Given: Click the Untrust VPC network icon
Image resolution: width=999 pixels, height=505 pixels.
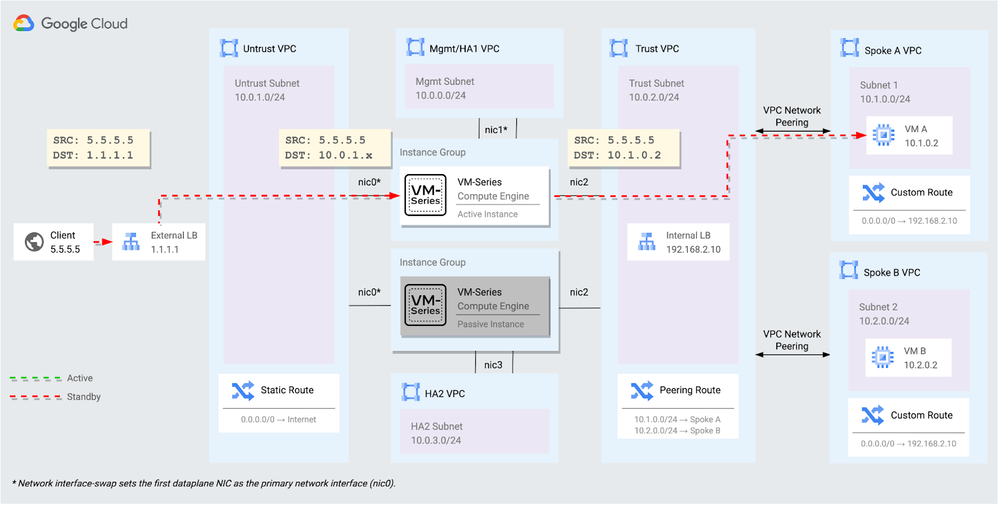Looking at the screenshot, I should coord(228,48).
